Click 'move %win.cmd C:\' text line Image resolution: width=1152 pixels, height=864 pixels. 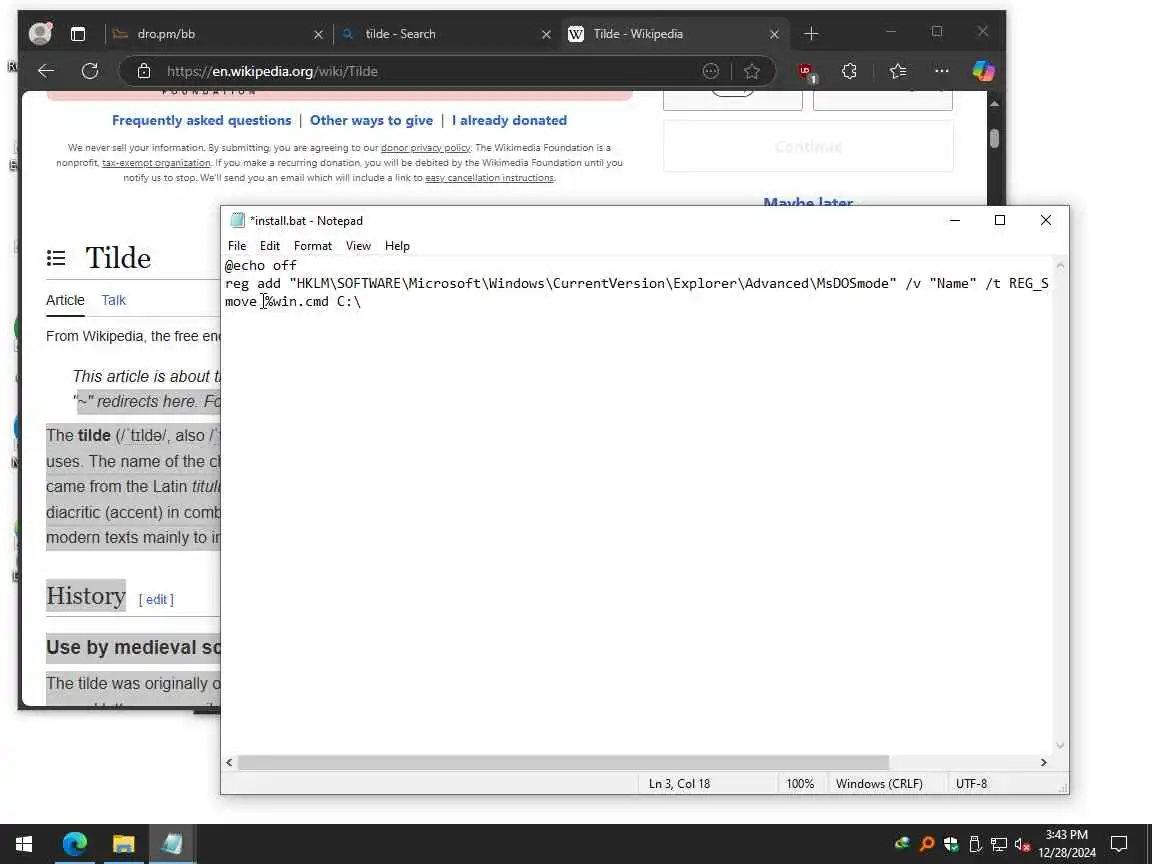(x=292, y=301)
